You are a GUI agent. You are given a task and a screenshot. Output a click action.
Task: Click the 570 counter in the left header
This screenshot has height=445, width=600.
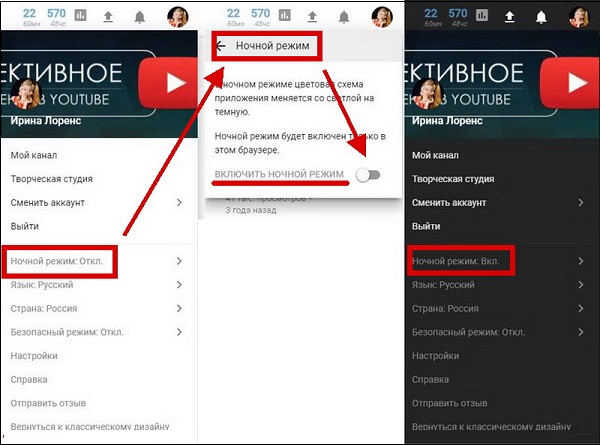(56, 13)
